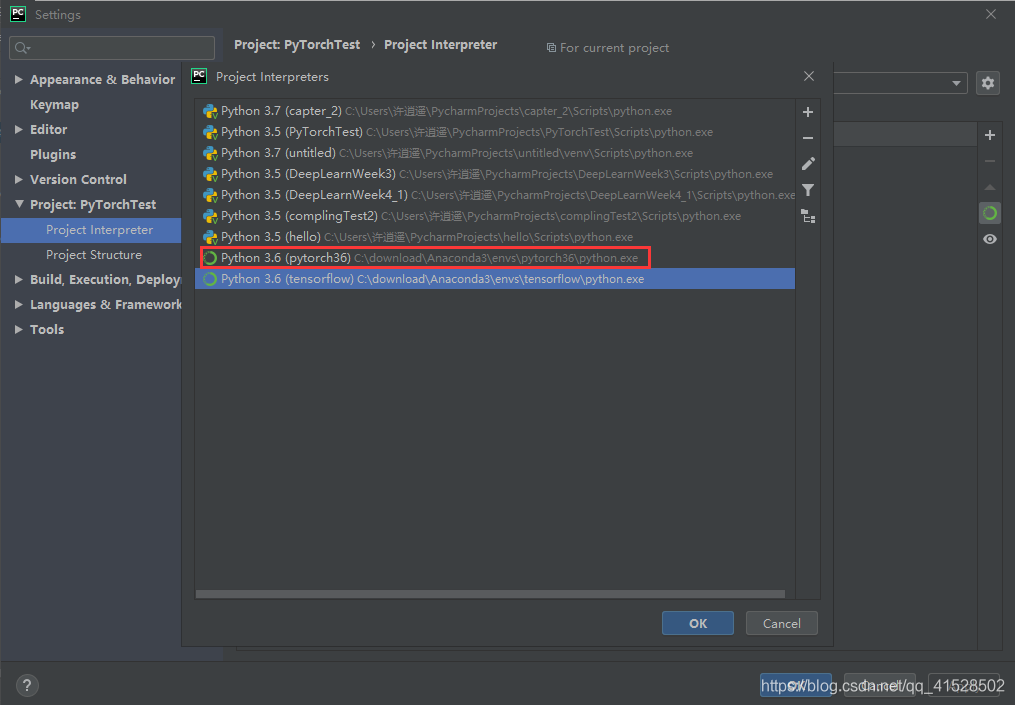Click the gear icon beside interpreter dropdown
1015x705 pixels.
coord(988,83)
